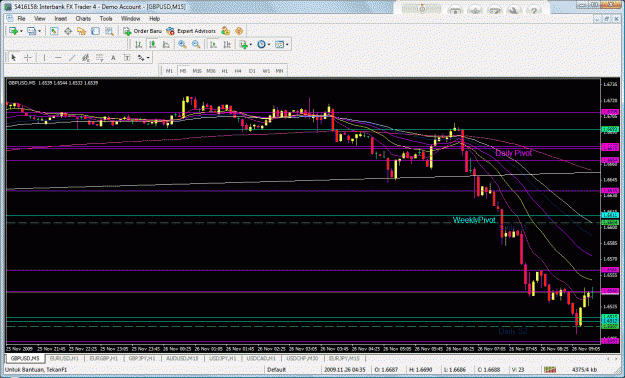
Task: Zoom in on the chart
Action: point(183,45)
